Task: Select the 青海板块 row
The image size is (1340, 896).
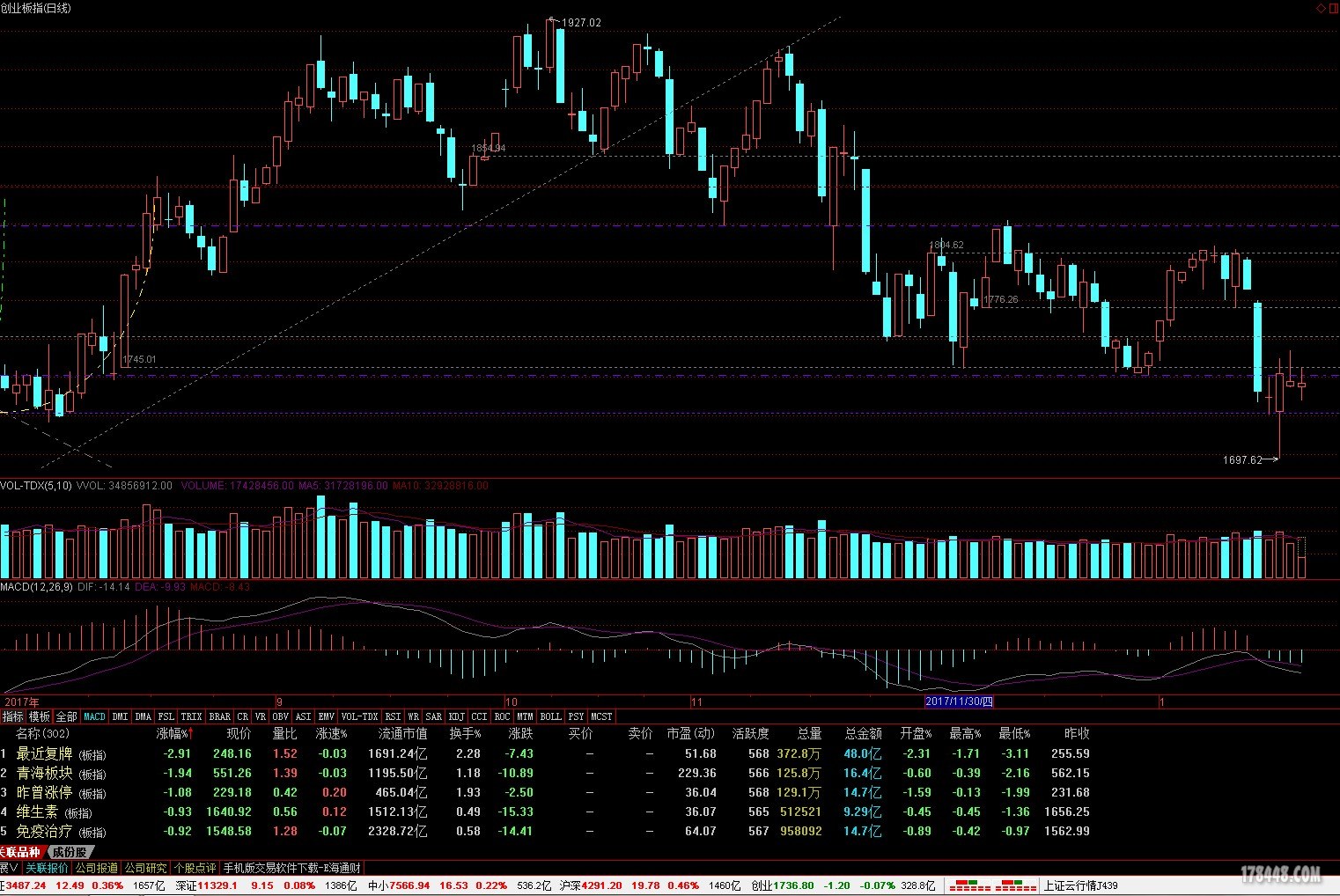Action: tap(546, 773)
